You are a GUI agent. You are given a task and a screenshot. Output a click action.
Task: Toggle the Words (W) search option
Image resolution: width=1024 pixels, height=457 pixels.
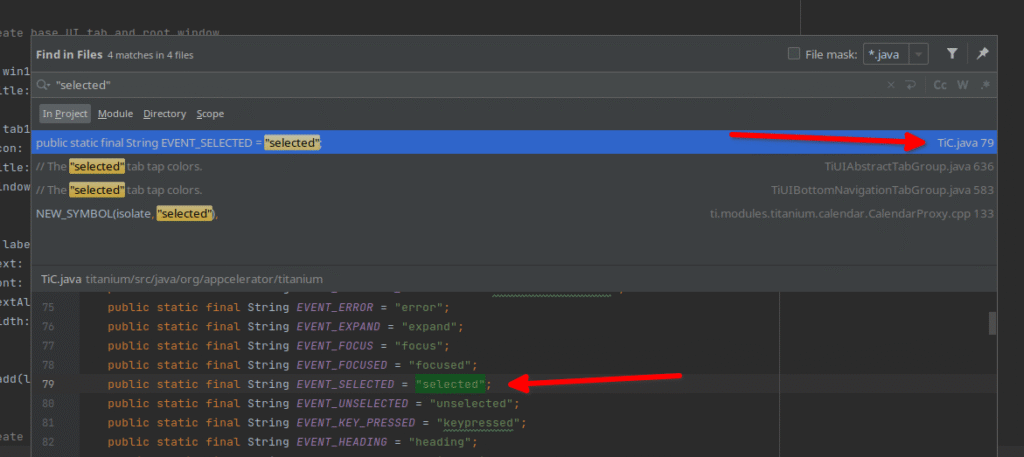pyautogui.click(x=962, y=86)
